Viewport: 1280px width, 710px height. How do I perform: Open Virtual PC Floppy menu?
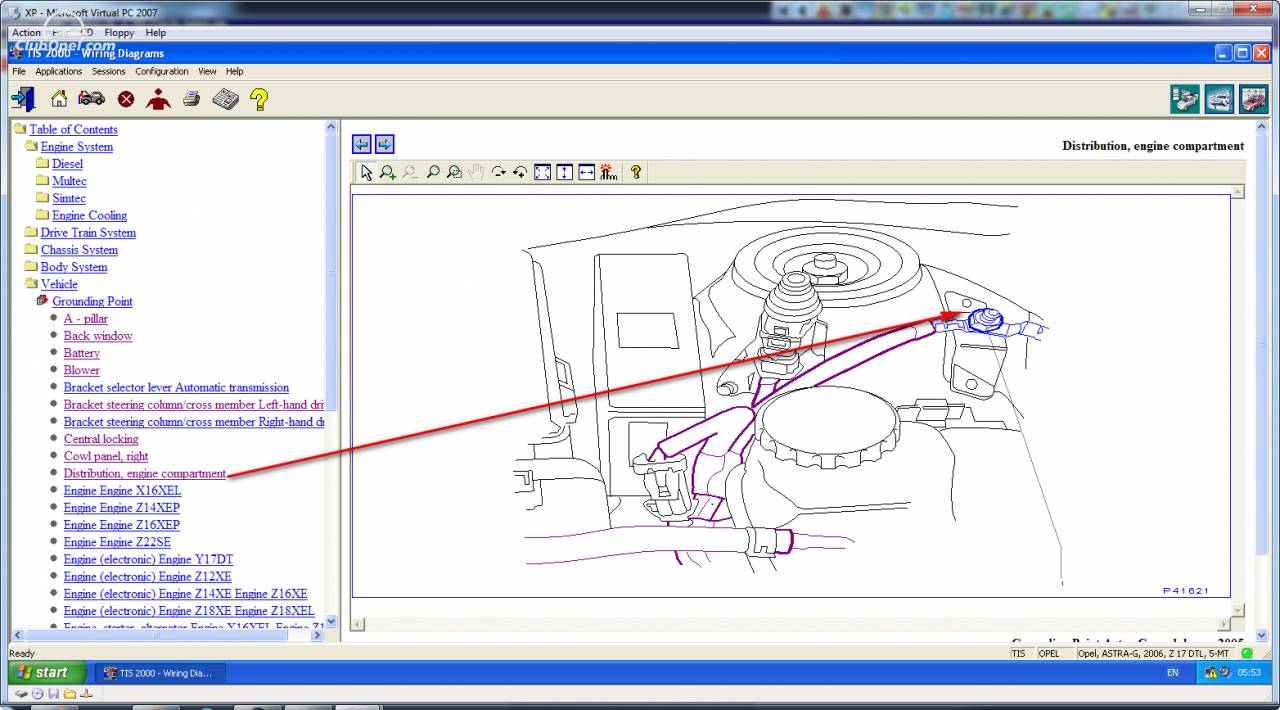click(x=119, y=32)
